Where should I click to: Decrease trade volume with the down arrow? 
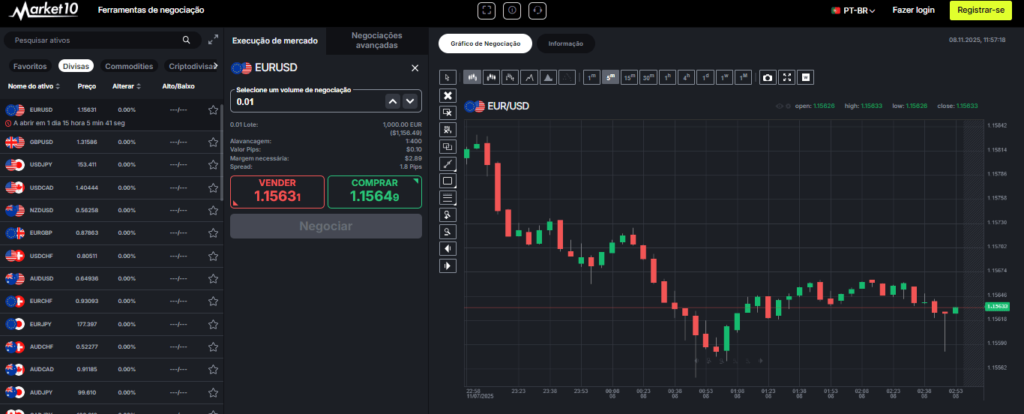click(410, 101)
